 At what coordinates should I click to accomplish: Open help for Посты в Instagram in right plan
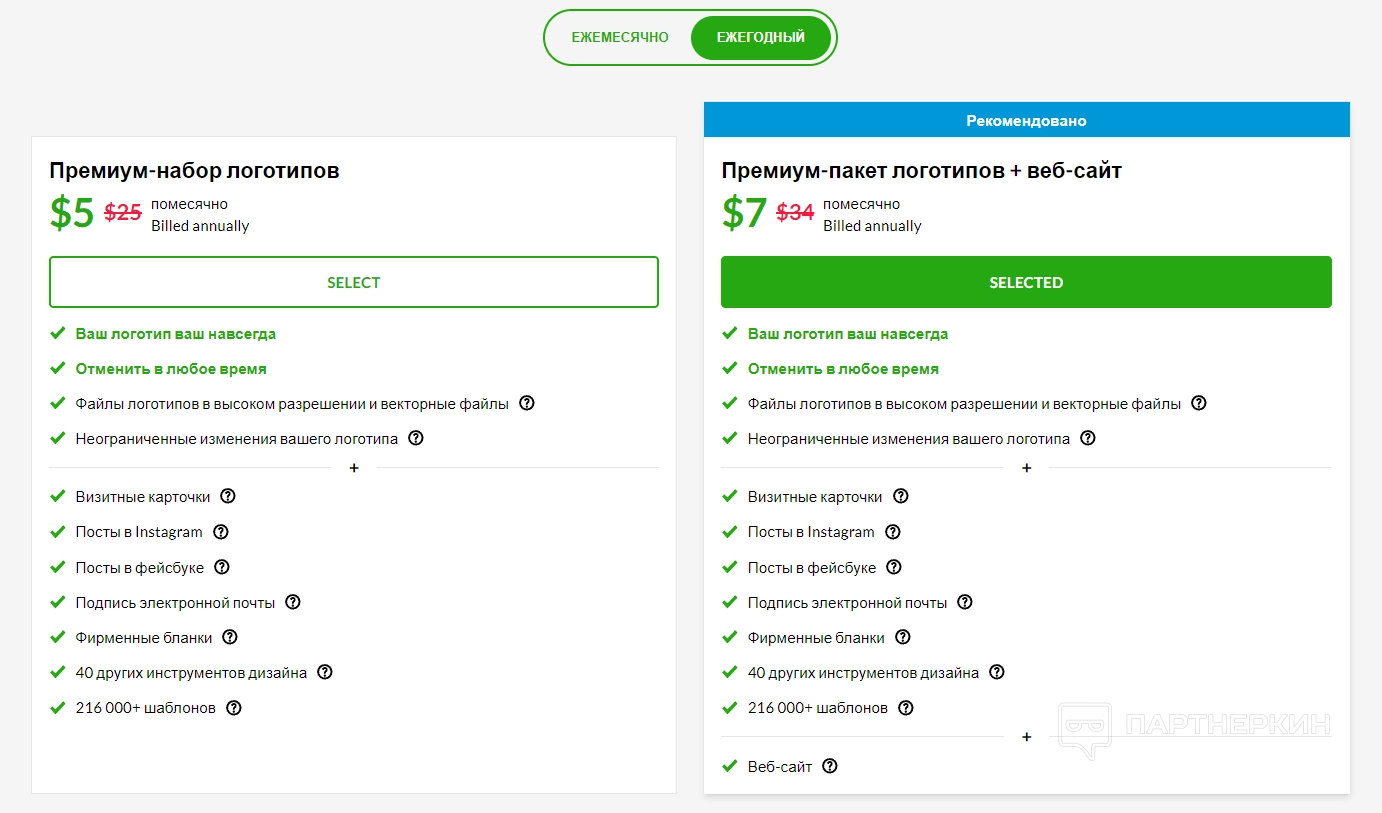pyautogui.click(x=893, y=532)
